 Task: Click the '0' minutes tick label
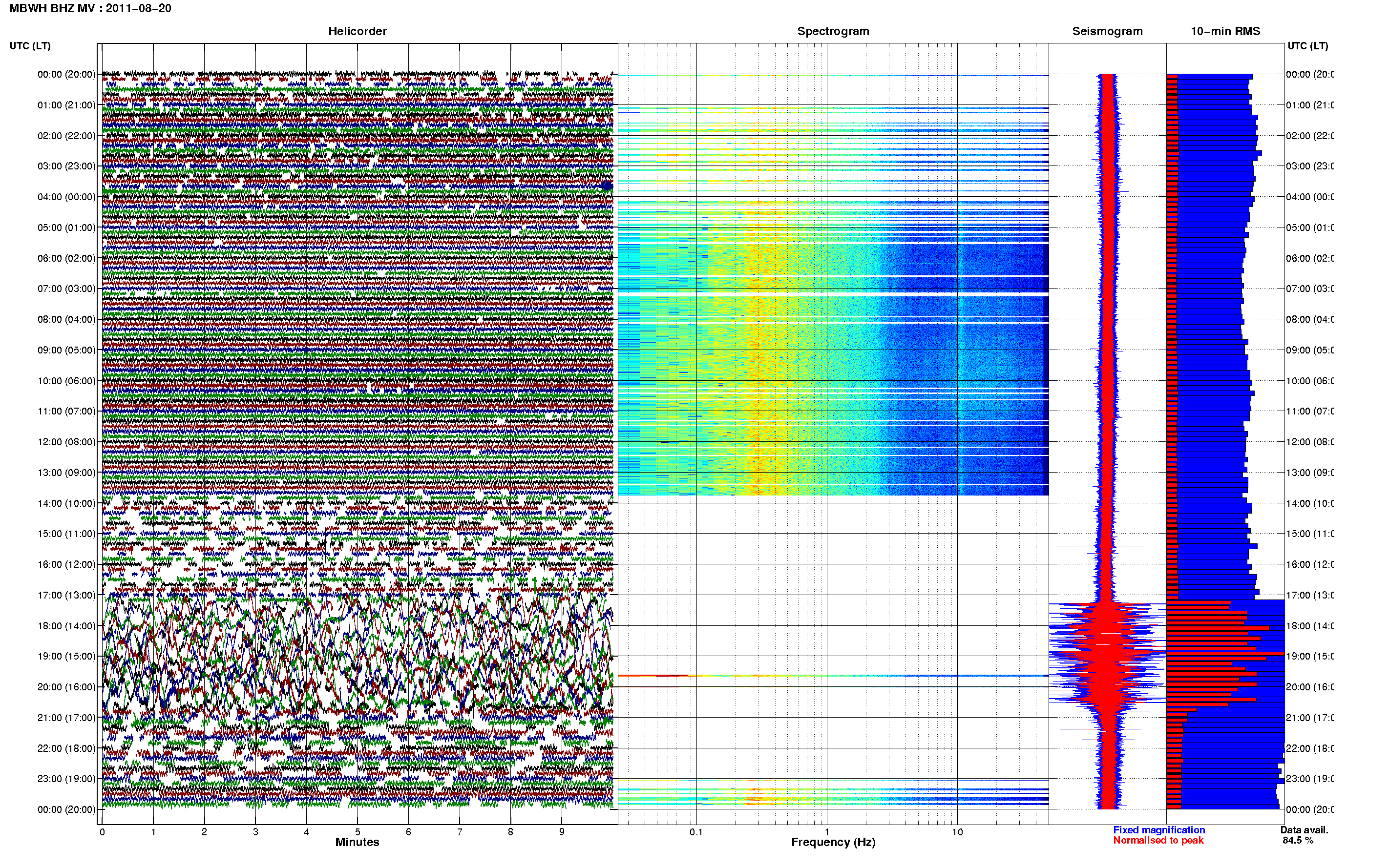102,832
